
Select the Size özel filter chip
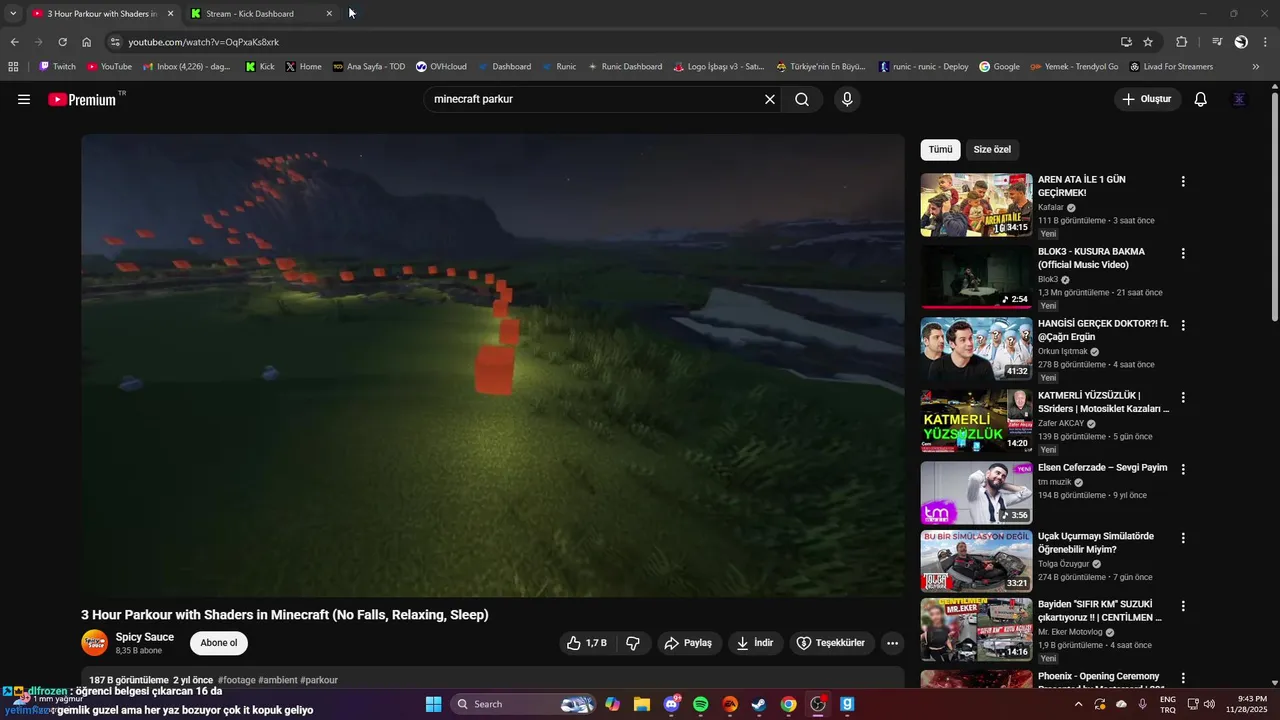[x=992, y=149]
